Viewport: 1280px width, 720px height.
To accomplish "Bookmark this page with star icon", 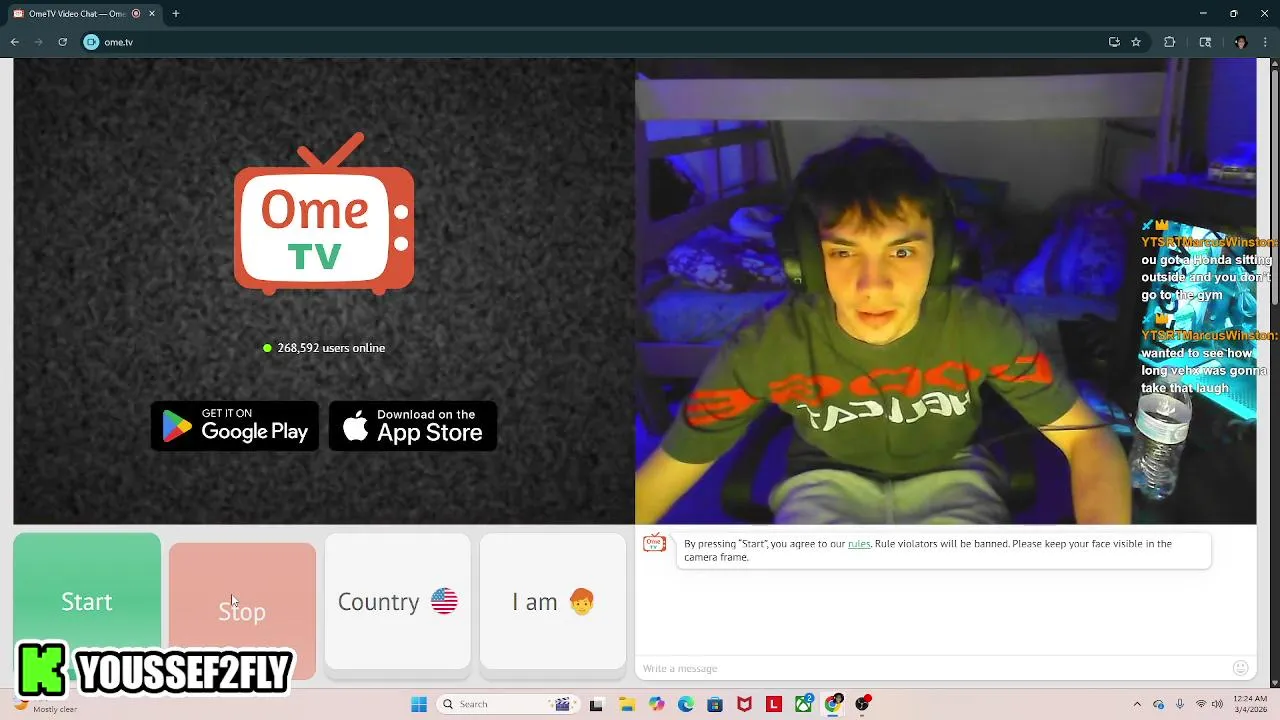I will [x=1136, y=42].
